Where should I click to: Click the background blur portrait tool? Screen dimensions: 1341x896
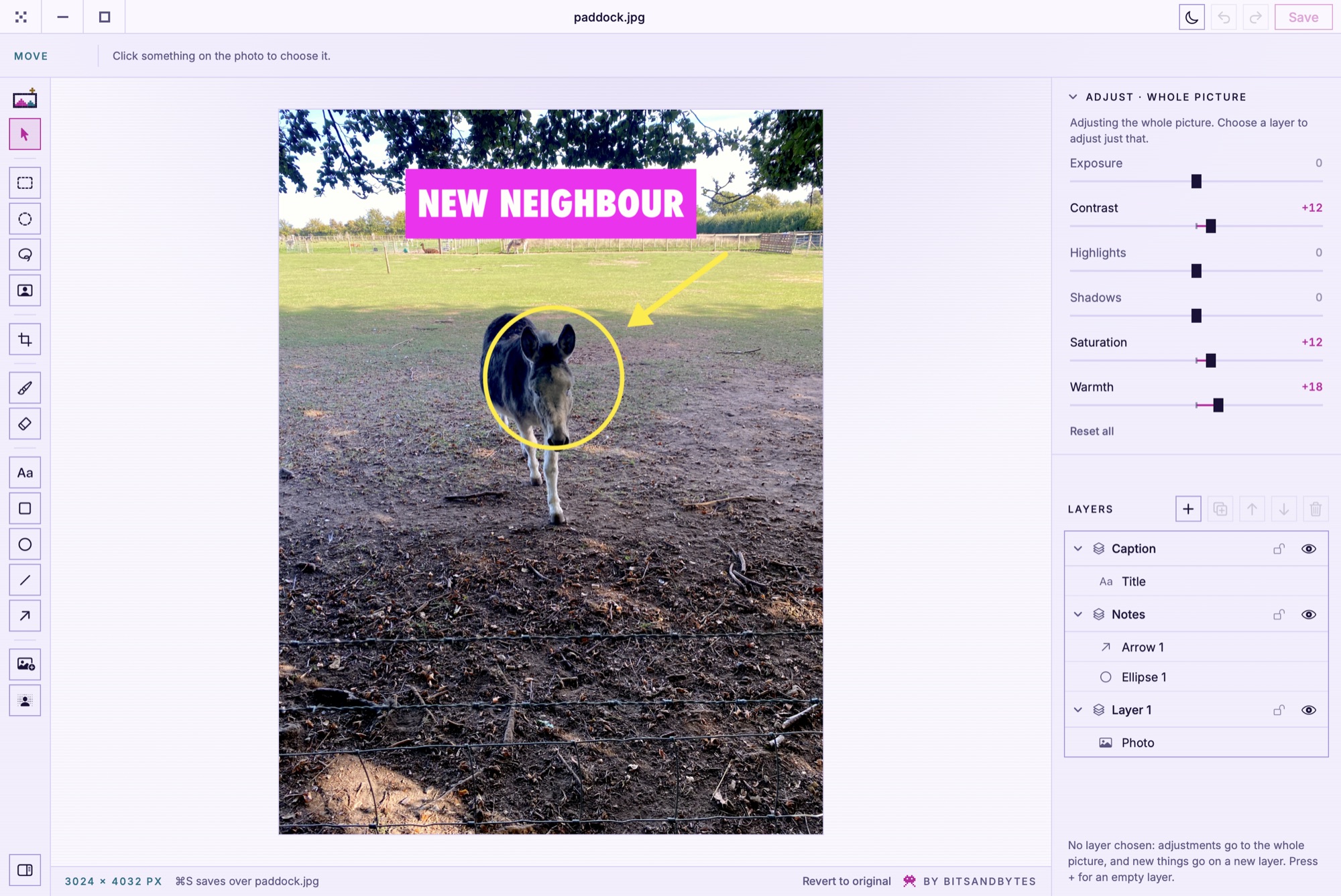pos(25,700)
